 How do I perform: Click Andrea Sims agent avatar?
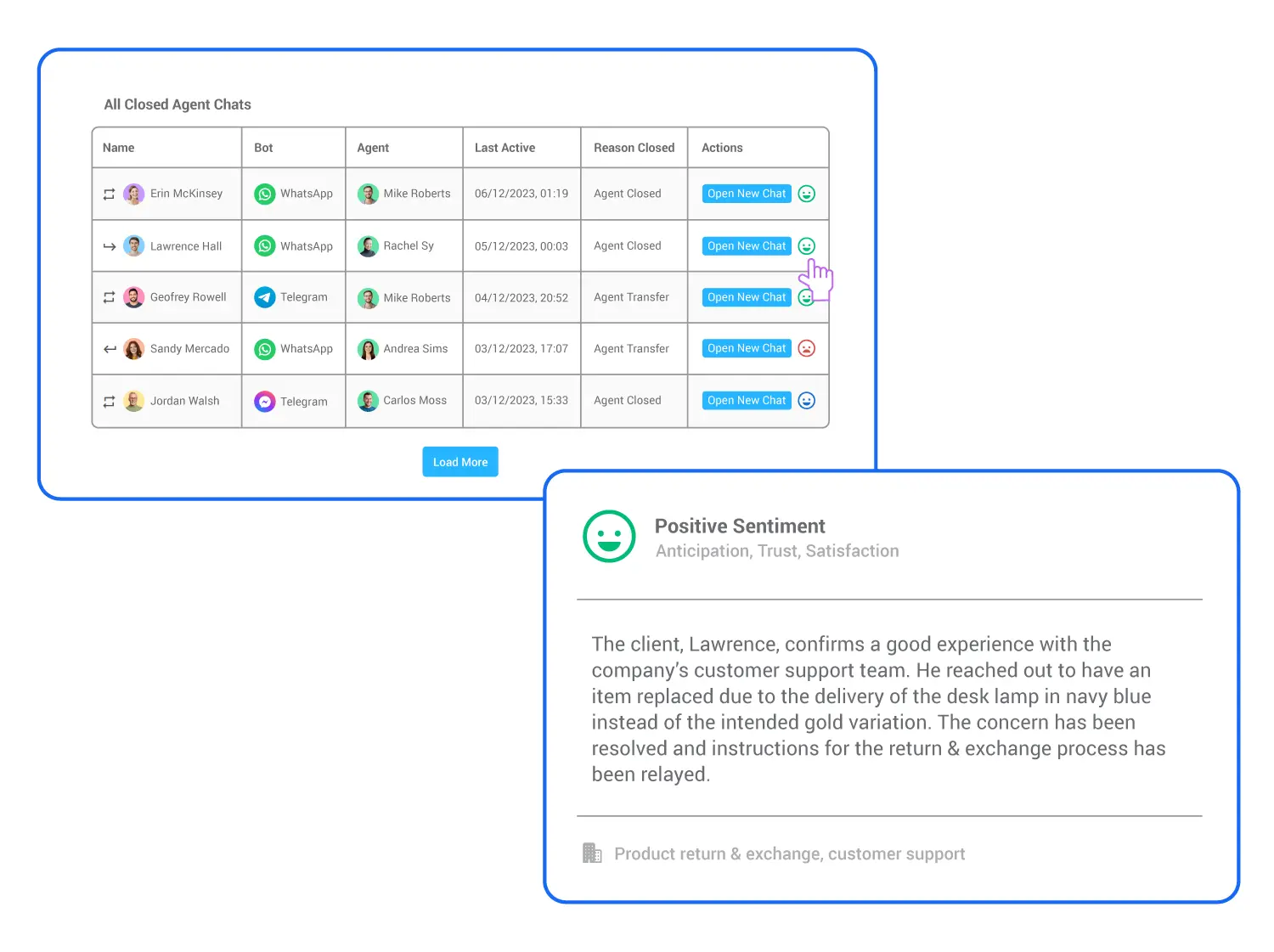point(368,348)
